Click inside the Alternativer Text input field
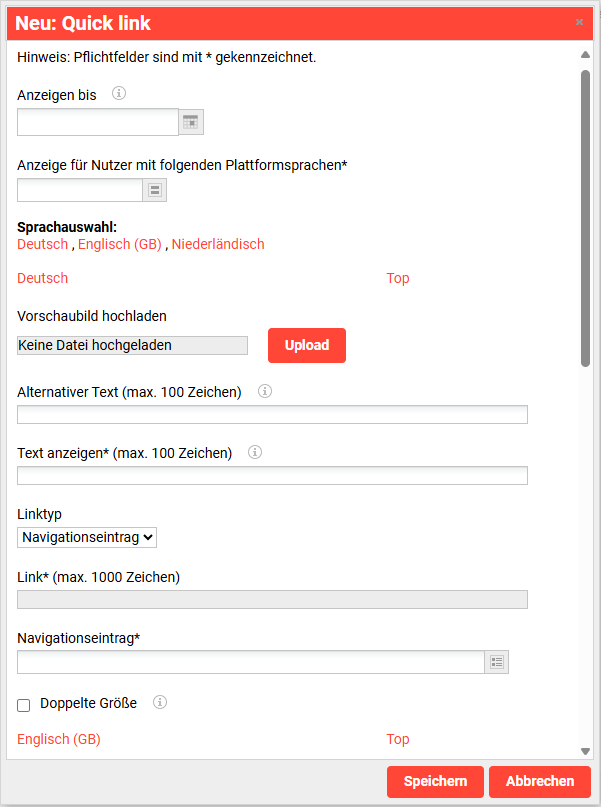This screenshot has height=807, width=601. (x=272, y=414)
